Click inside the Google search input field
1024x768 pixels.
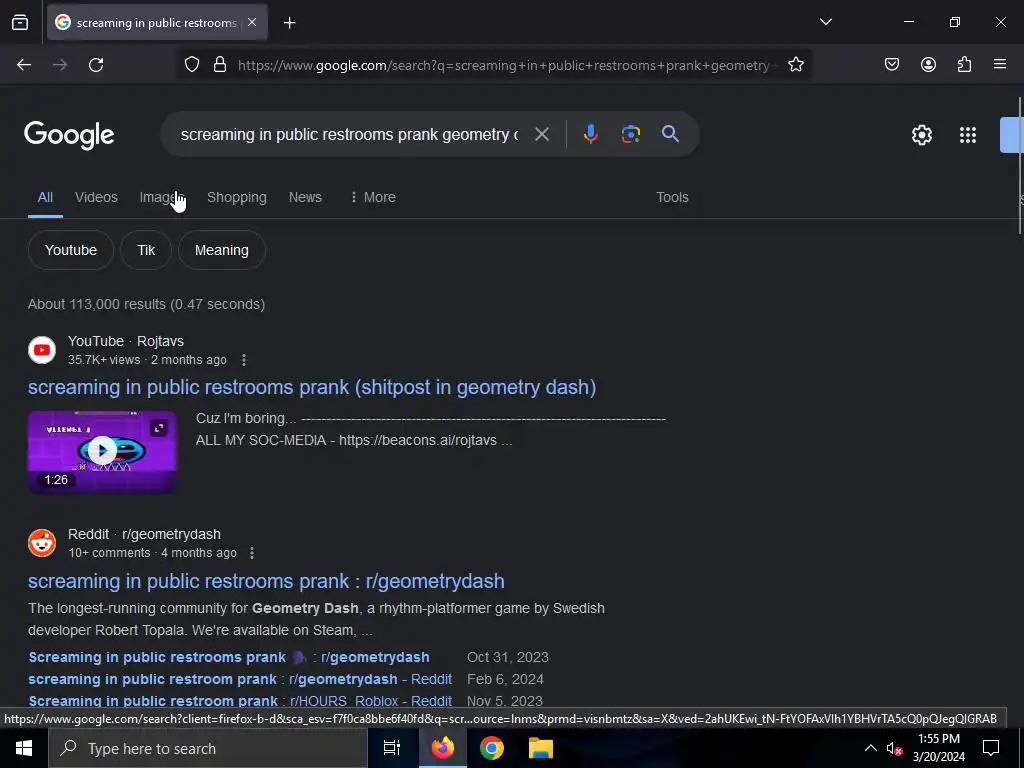tap(349, 135)
